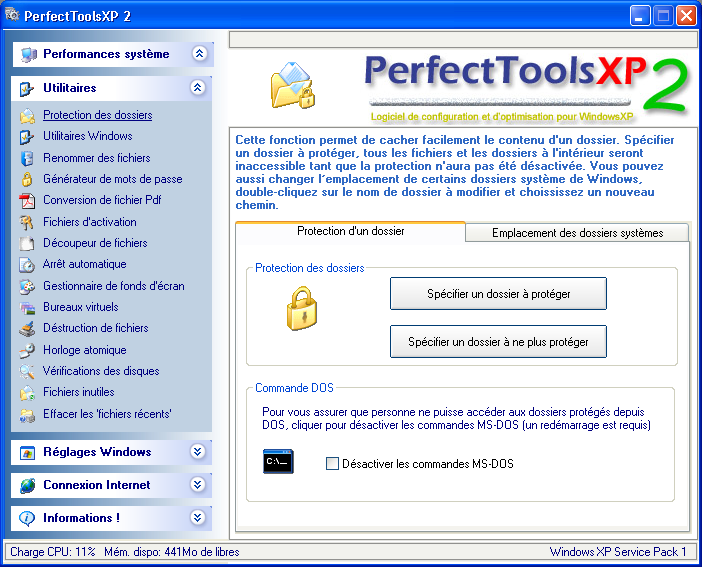This screenshot has width=702, height=567.
Task: Collapse the Utilitaires section chevron
Action: 197,87
